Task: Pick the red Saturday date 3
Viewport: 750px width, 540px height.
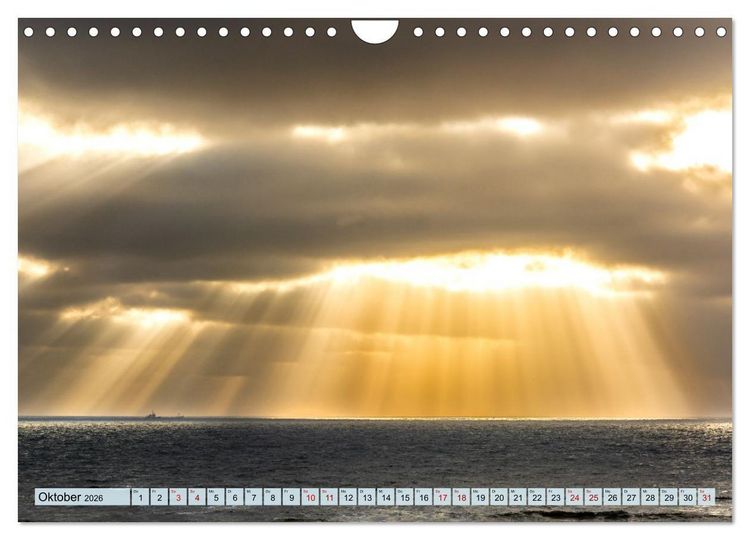Action: click(x=178, y=497)
